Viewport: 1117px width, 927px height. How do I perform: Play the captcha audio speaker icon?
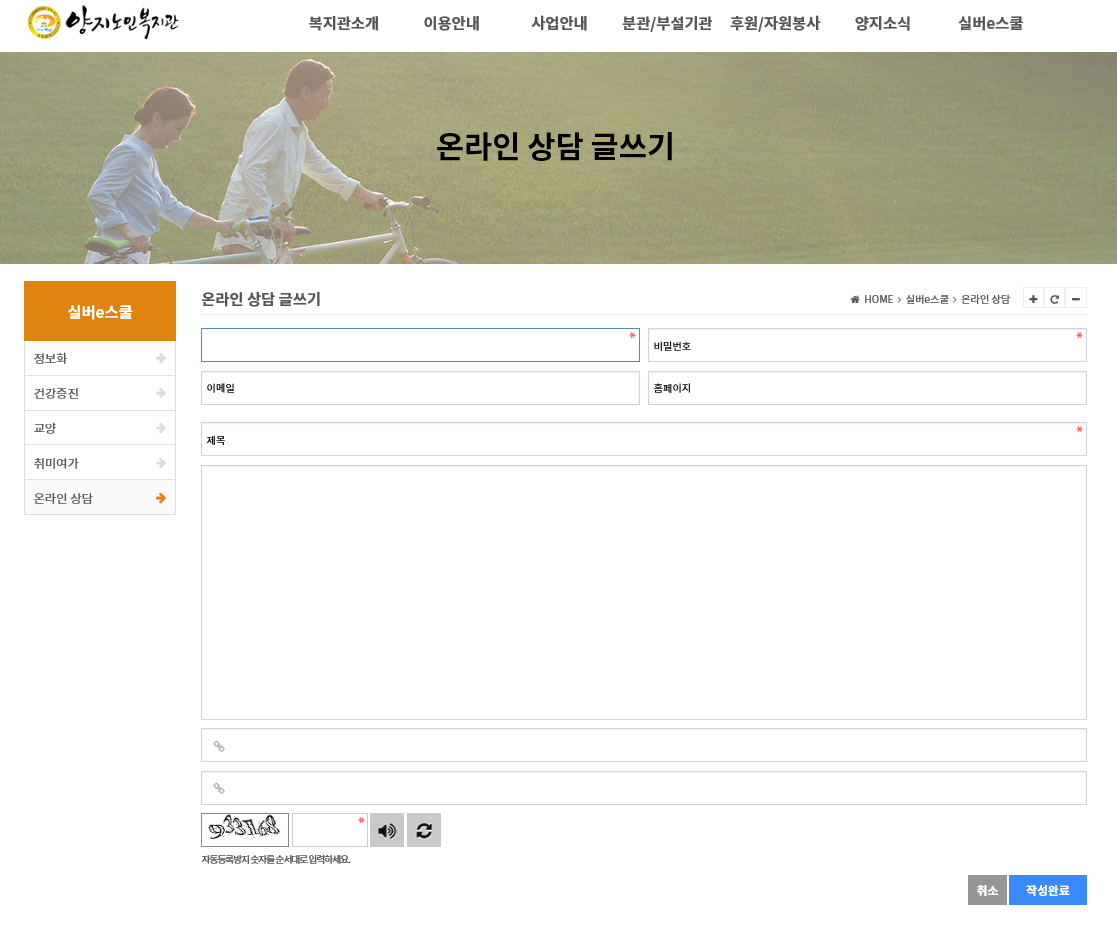[x=387, y=830]
